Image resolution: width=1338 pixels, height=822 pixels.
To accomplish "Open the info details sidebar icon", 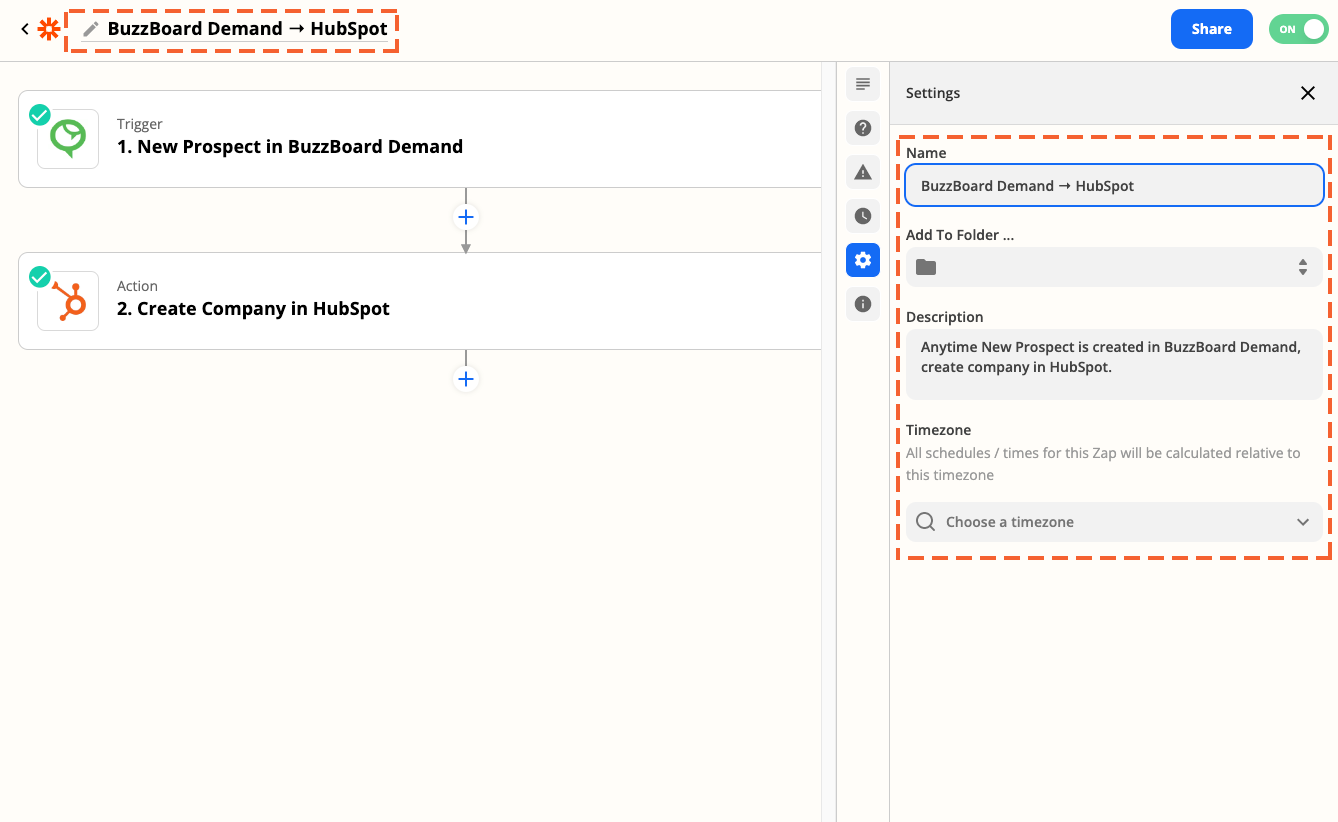I will (863, 304).
